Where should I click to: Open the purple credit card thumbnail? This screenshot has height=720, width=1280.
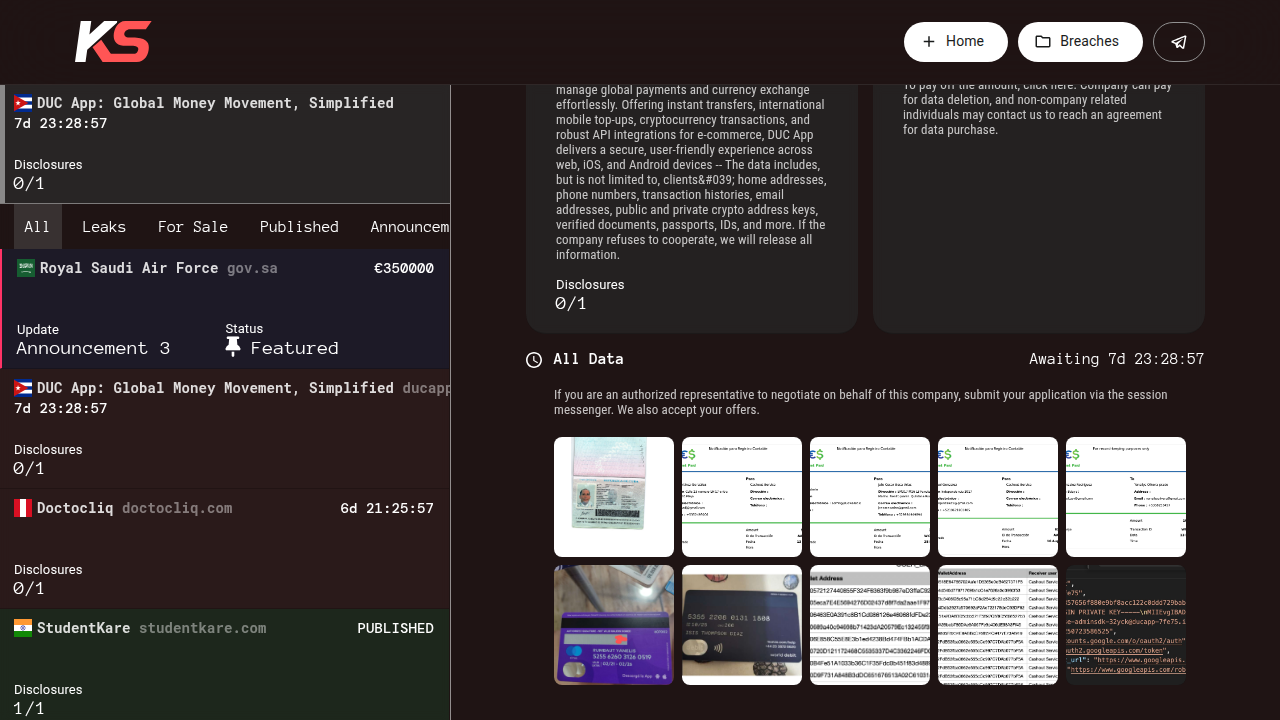614,625
